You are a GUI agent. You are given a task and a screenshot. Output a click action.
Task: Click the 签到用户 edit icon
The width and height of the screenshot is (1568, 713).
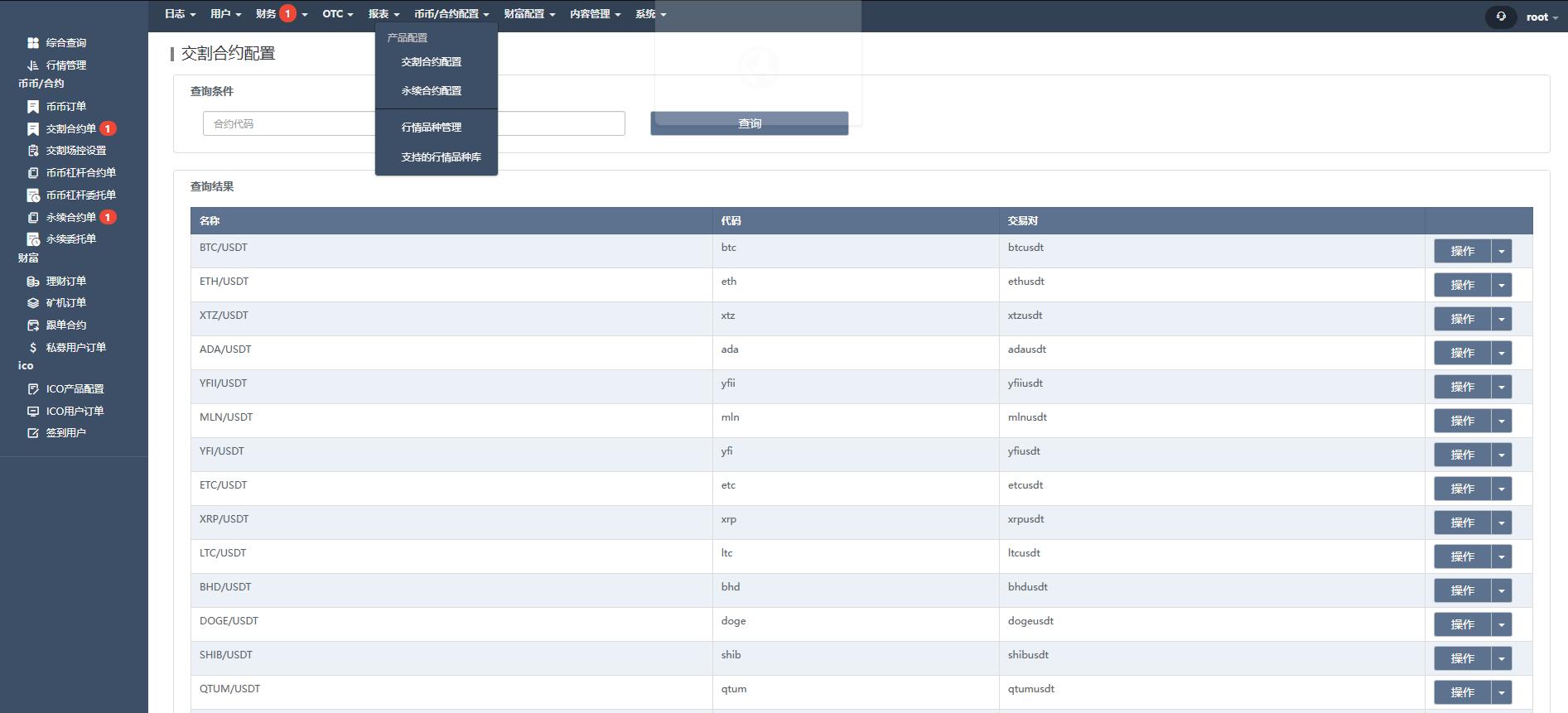click(33, 433)
